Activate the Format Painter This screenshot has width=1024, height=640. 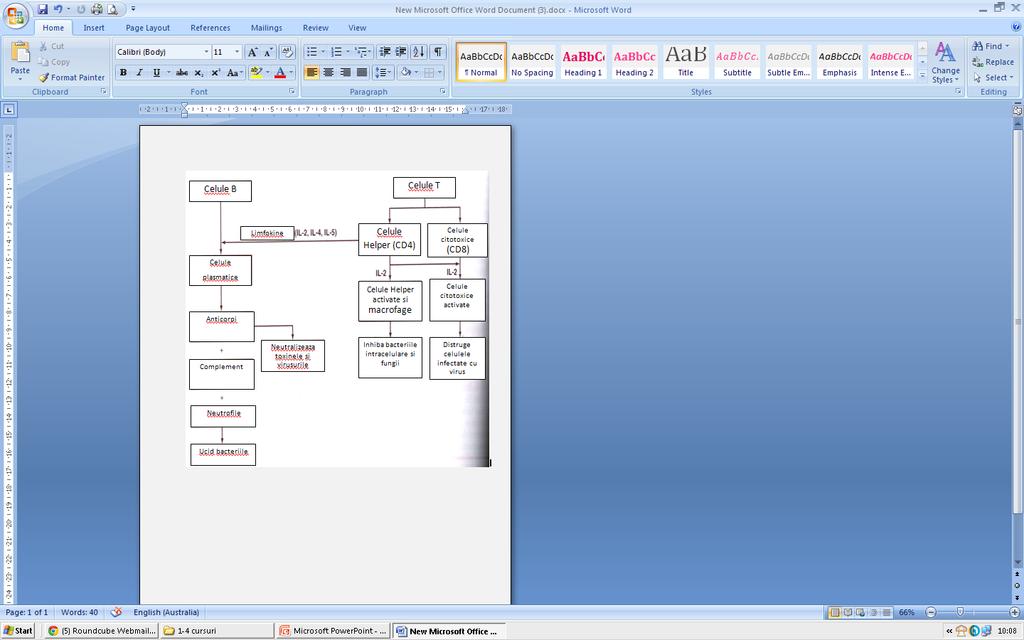click(72, 77)
